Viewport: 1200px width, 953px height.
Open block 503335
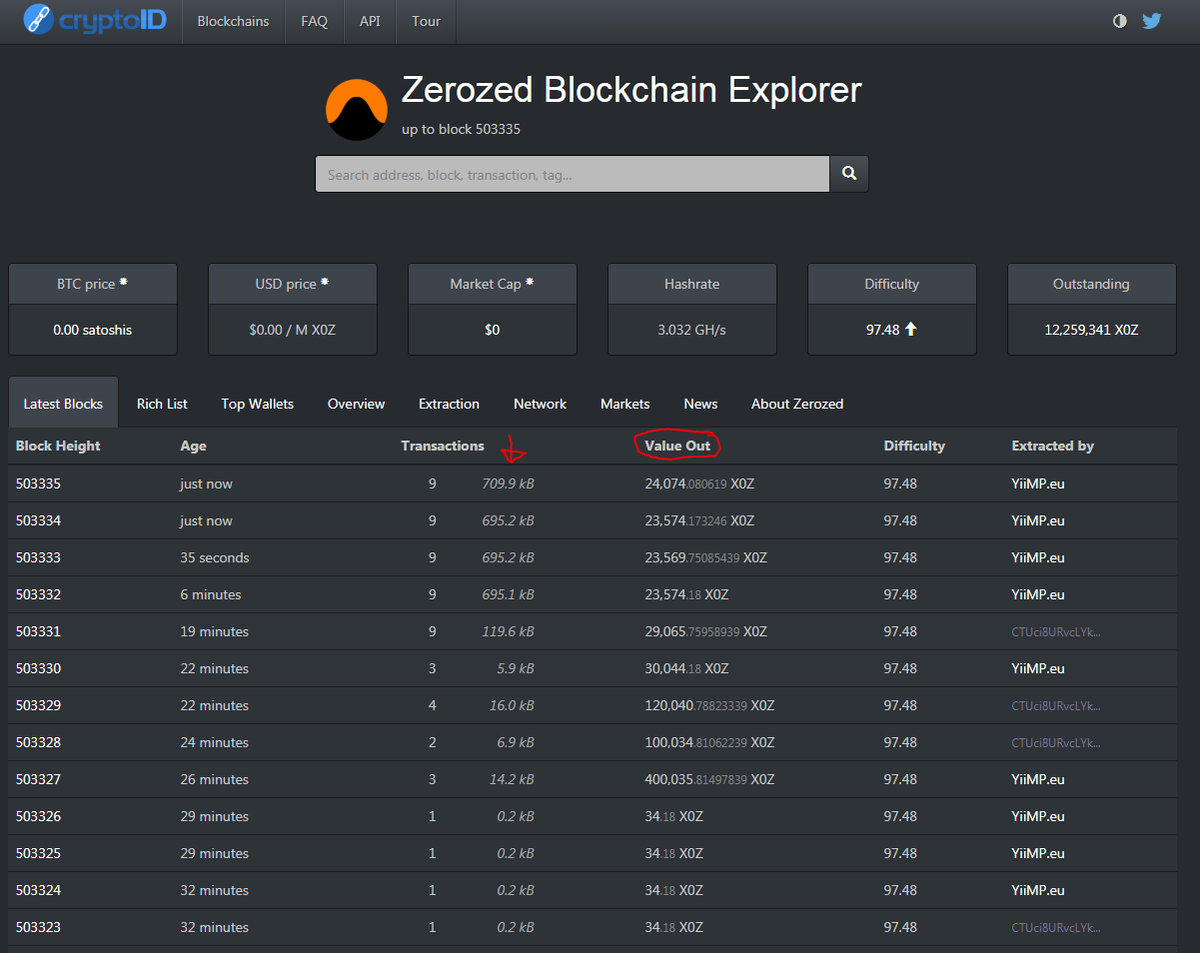[38, 483]
